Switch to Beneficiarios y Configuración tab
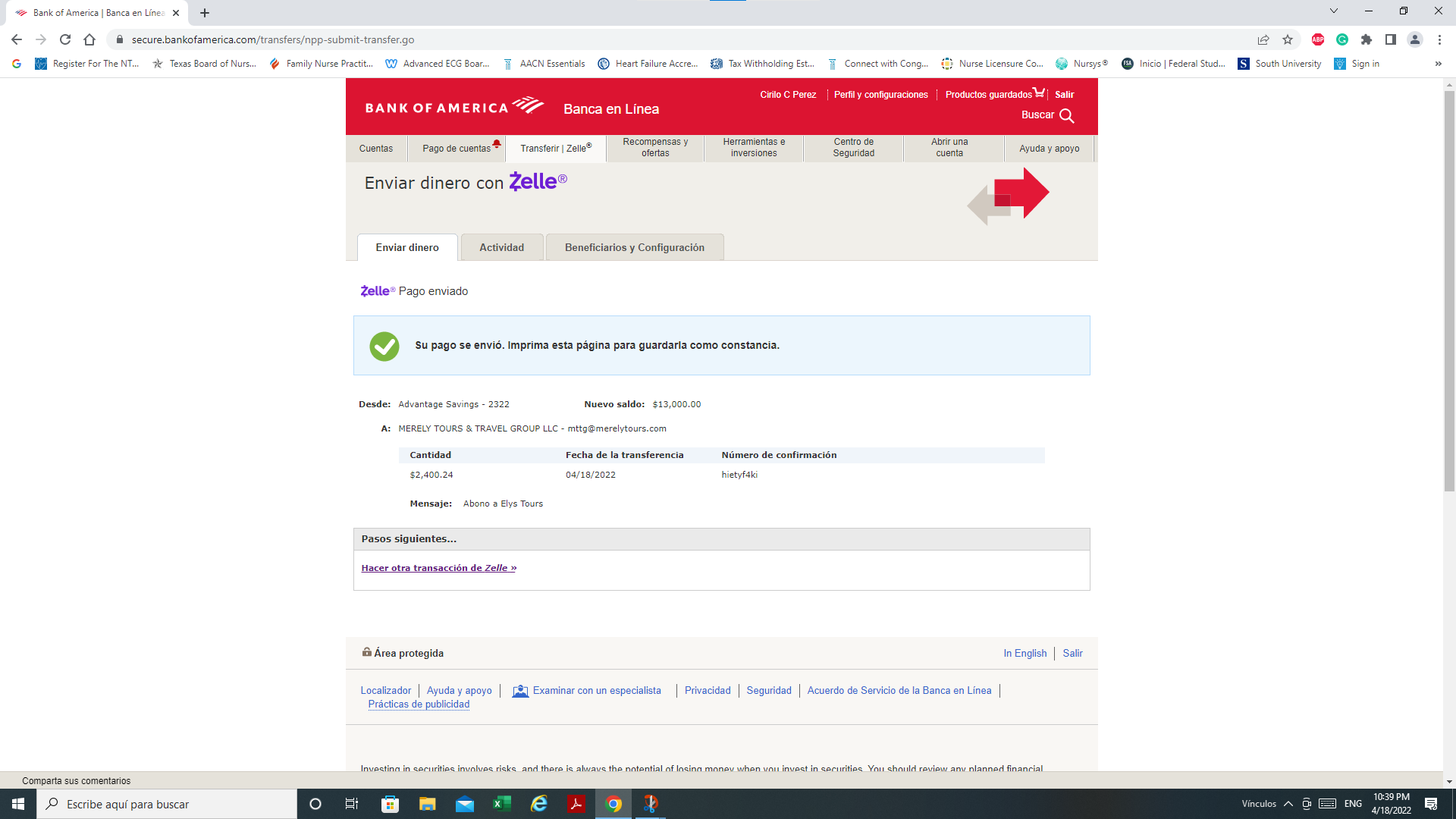 click(635, 248)
